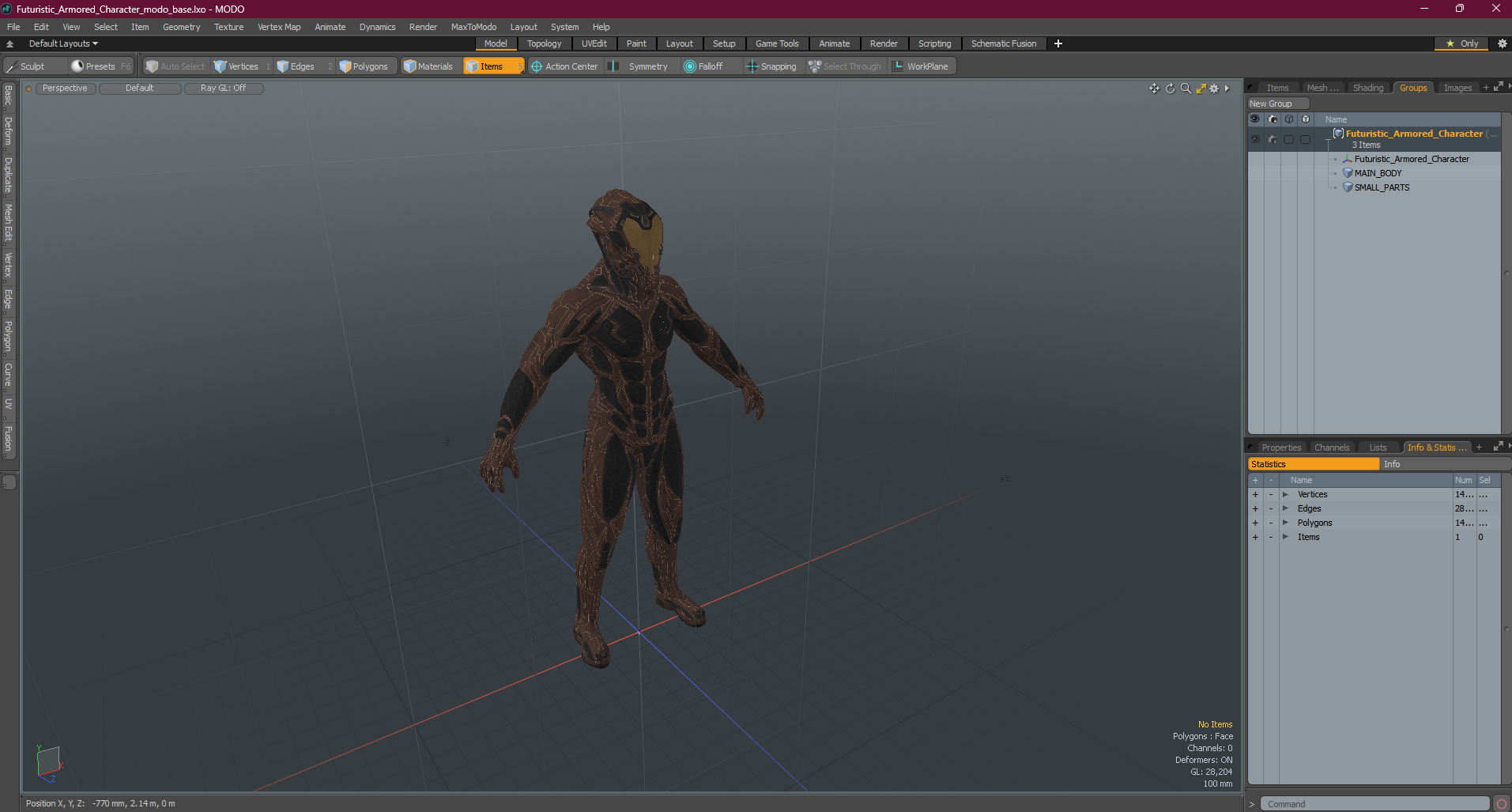The width and height of the screenshot is (1512, 812).
Task: Add a tab in the Groups panel
Action: pos(1486,88)
